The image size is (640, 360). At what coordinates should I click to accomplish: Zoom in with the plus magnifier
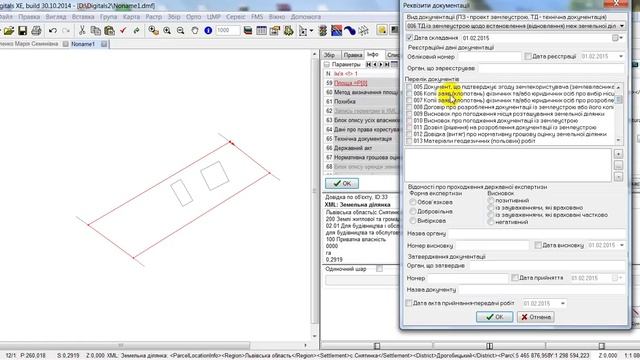point(167,31)
